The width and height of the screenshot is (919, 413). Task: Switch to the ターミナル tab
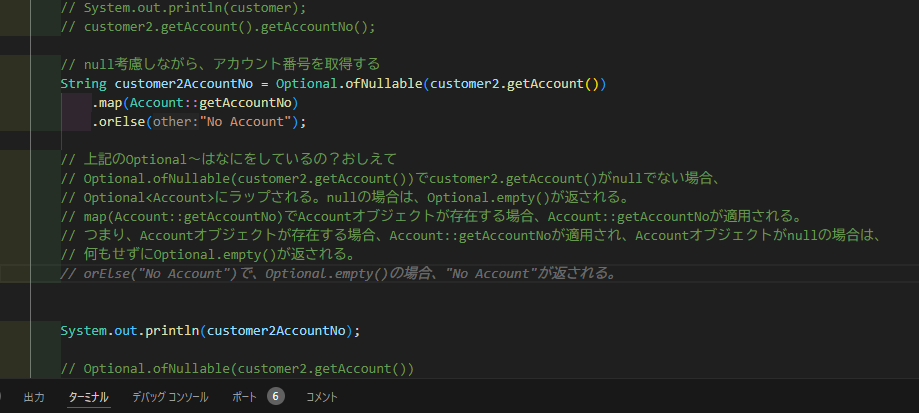[x=89, y=397]
